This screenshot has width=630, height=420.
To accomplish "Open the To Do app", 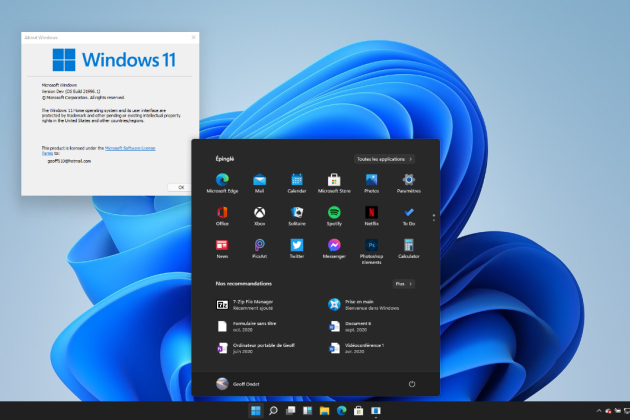I will tap(409, 216).
